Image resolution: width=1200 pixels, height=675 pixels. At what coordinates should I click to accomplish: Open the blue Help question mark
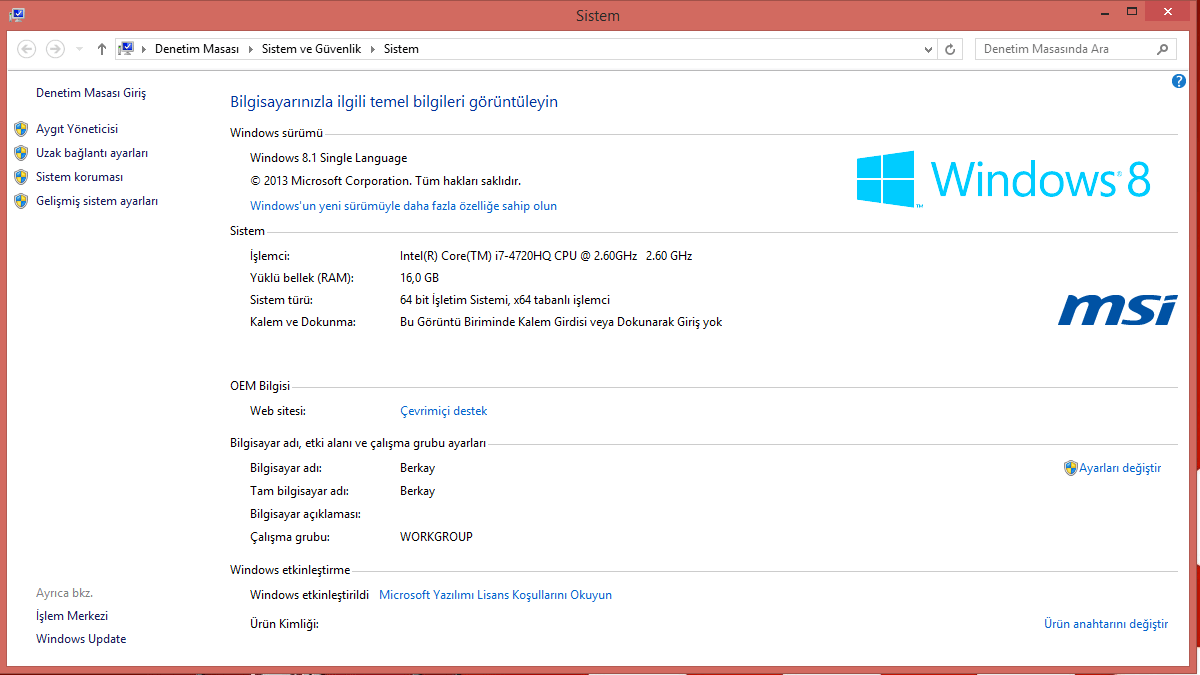1179,81
